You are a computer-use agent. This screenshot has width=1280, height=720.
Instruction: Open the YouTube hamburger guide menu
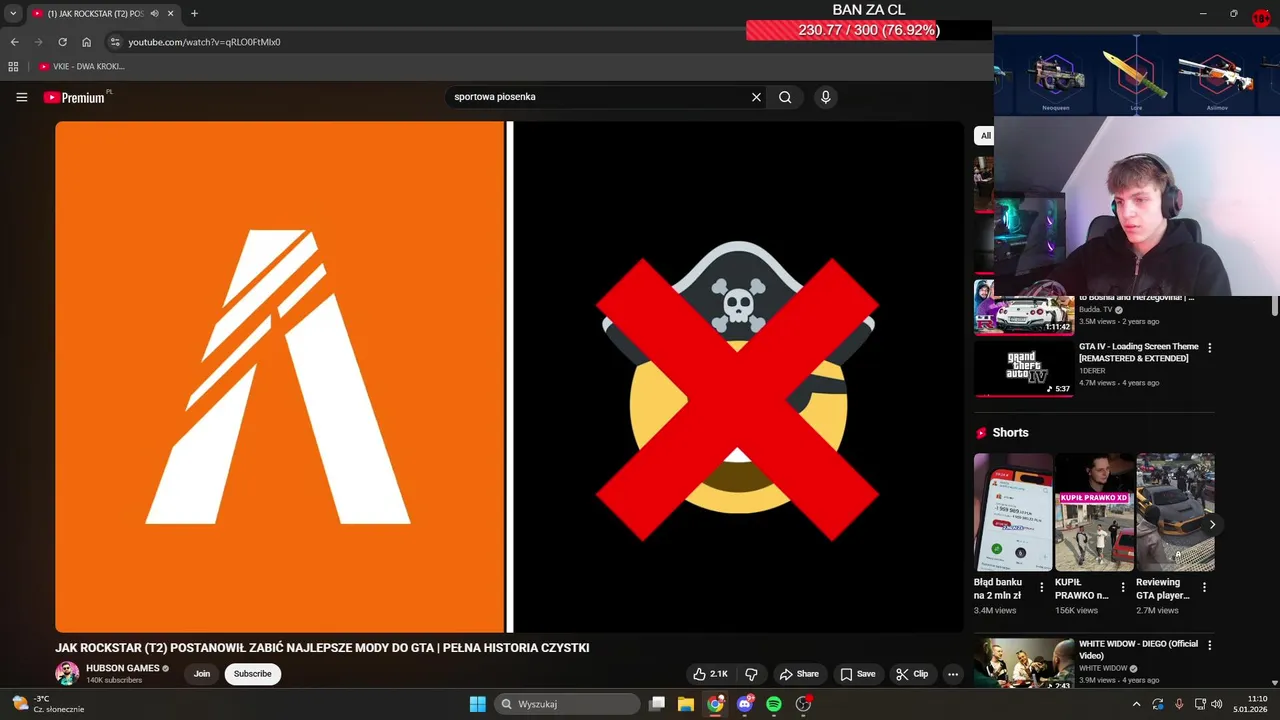click(21, 97)
